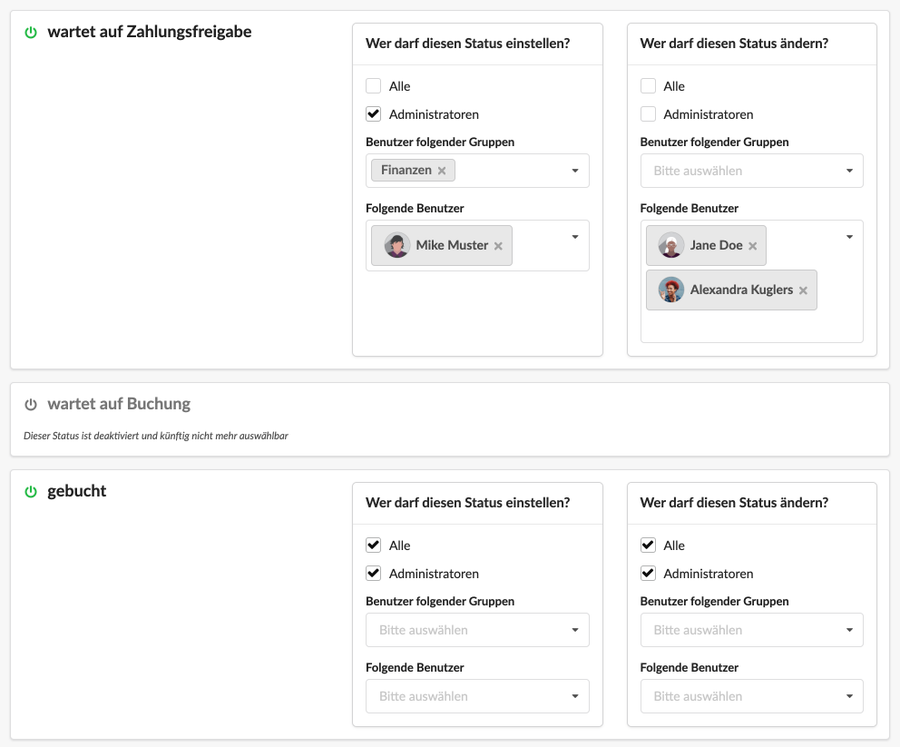The height and width of the screenshot is (747, 900).
Task: Activate the disabled 'wartet auf Buchung' power icon
Action: pyautogui.click(x=31, y=405)
